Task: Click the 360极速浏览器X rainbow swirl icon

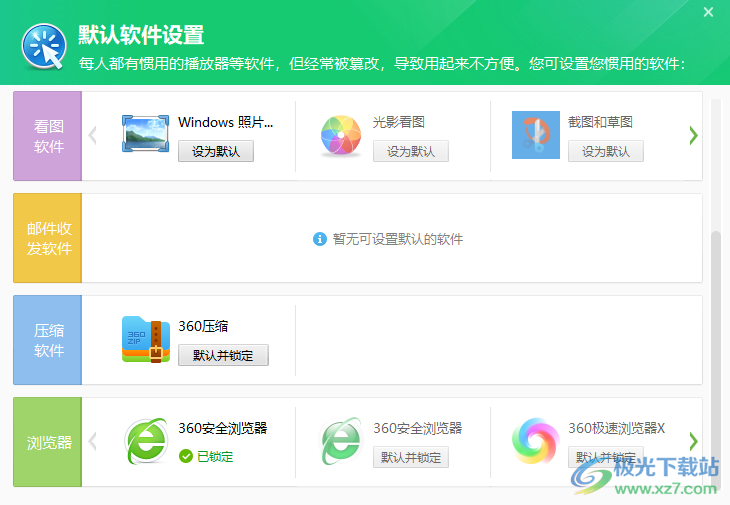Action: coord(535,441)
